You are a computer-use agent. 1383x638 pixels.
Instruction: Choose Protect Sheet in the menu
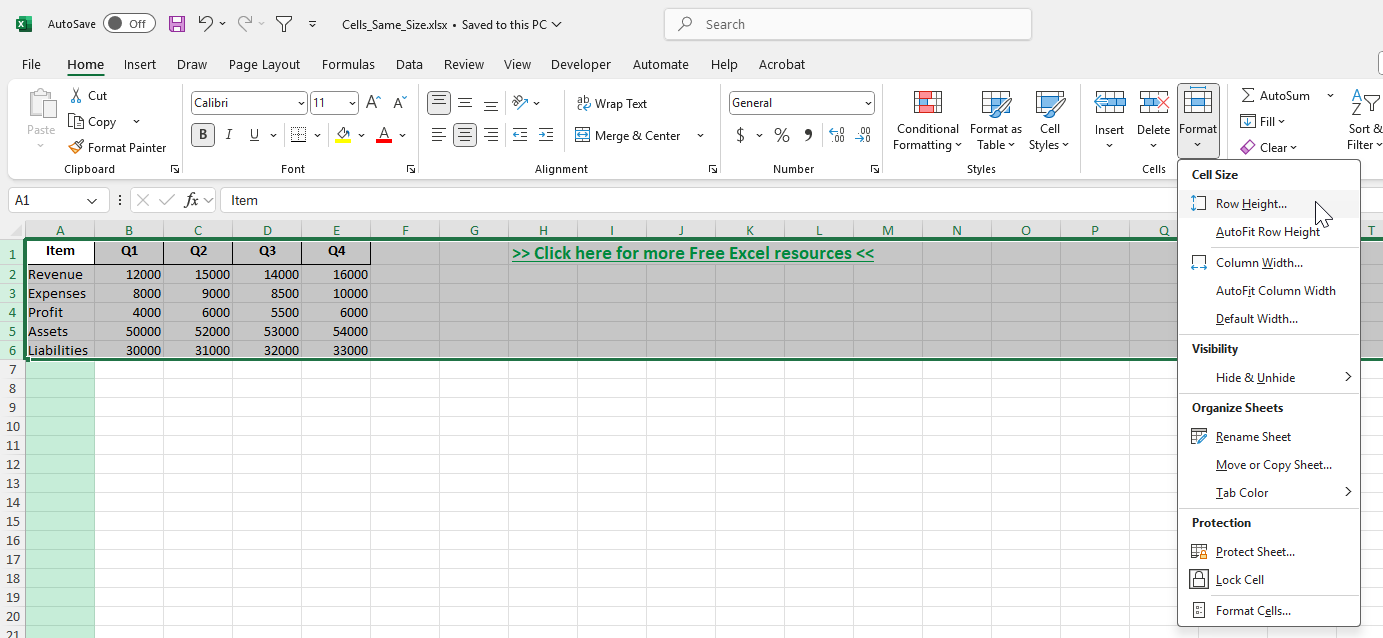pyautogui.click(x=1270, y=551)
